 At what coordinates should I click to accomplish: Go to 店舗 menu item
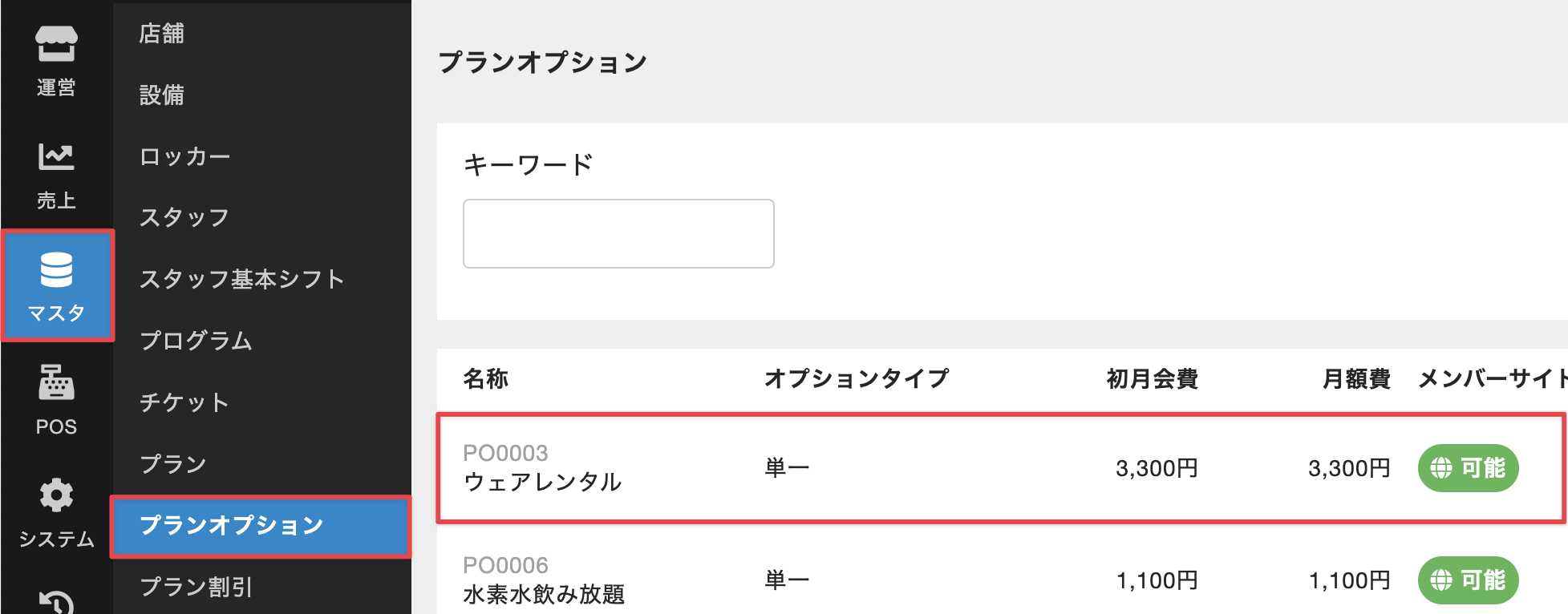click(162, 34)
